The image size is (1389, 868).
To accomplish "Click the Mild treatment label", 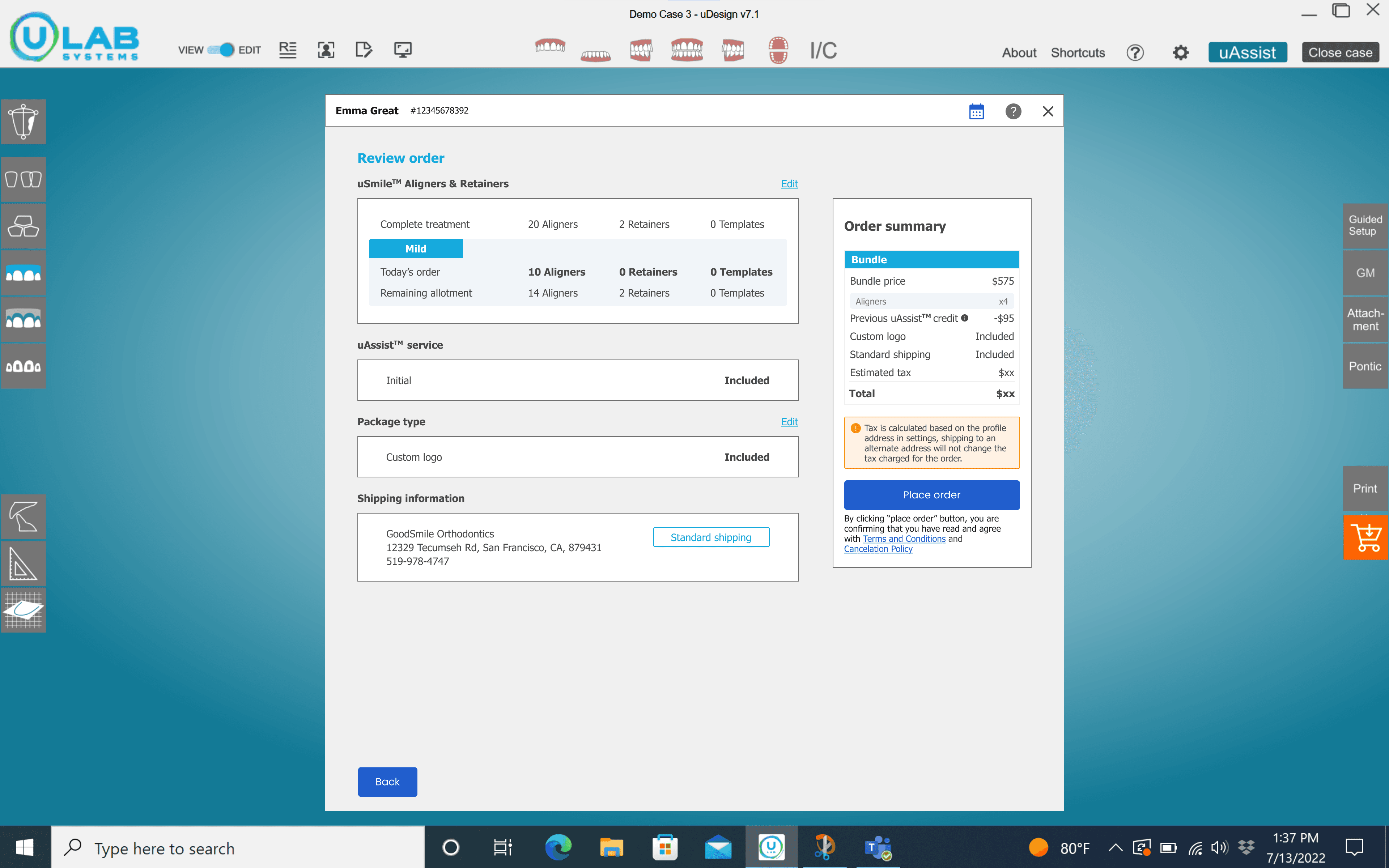I will click(x=416, y=248).
